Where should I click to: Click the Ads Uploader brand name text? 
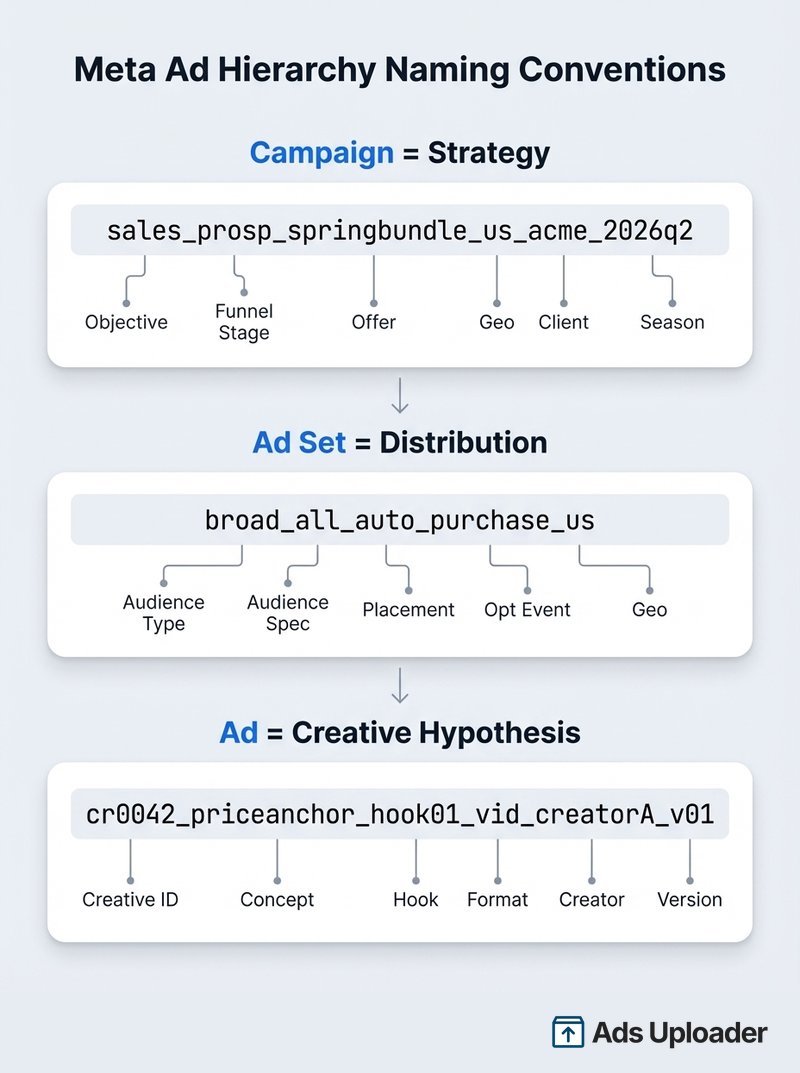click(679, 1033)
